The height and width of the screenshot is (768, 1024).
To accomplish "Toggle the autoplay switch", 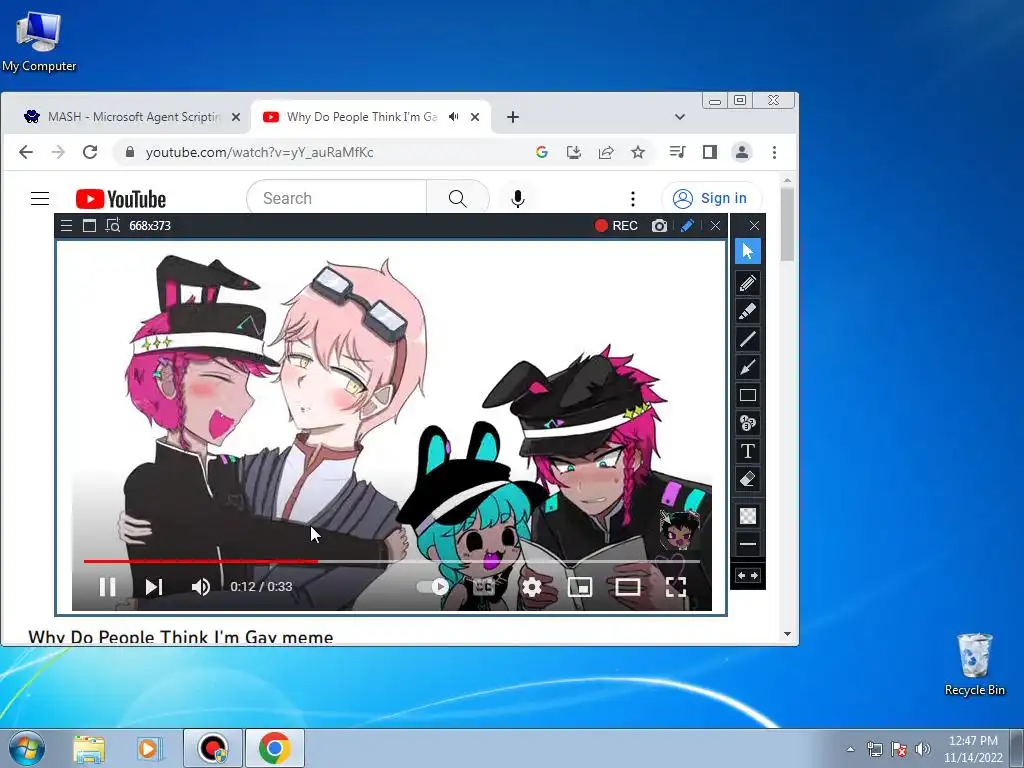I will click(433, 586).
